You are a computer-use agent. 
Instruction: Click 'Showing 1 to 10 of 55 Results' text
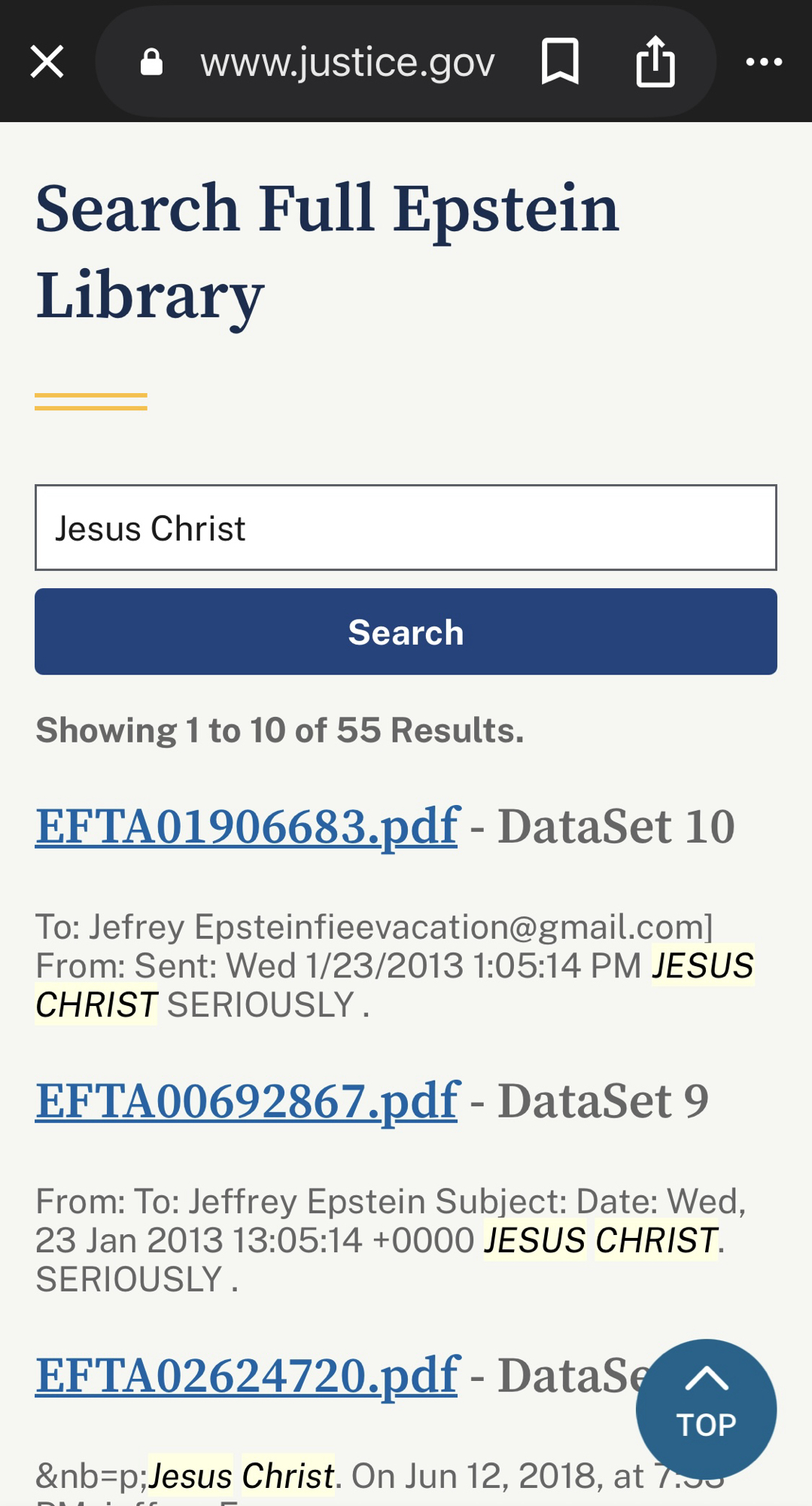pos(280,730)
